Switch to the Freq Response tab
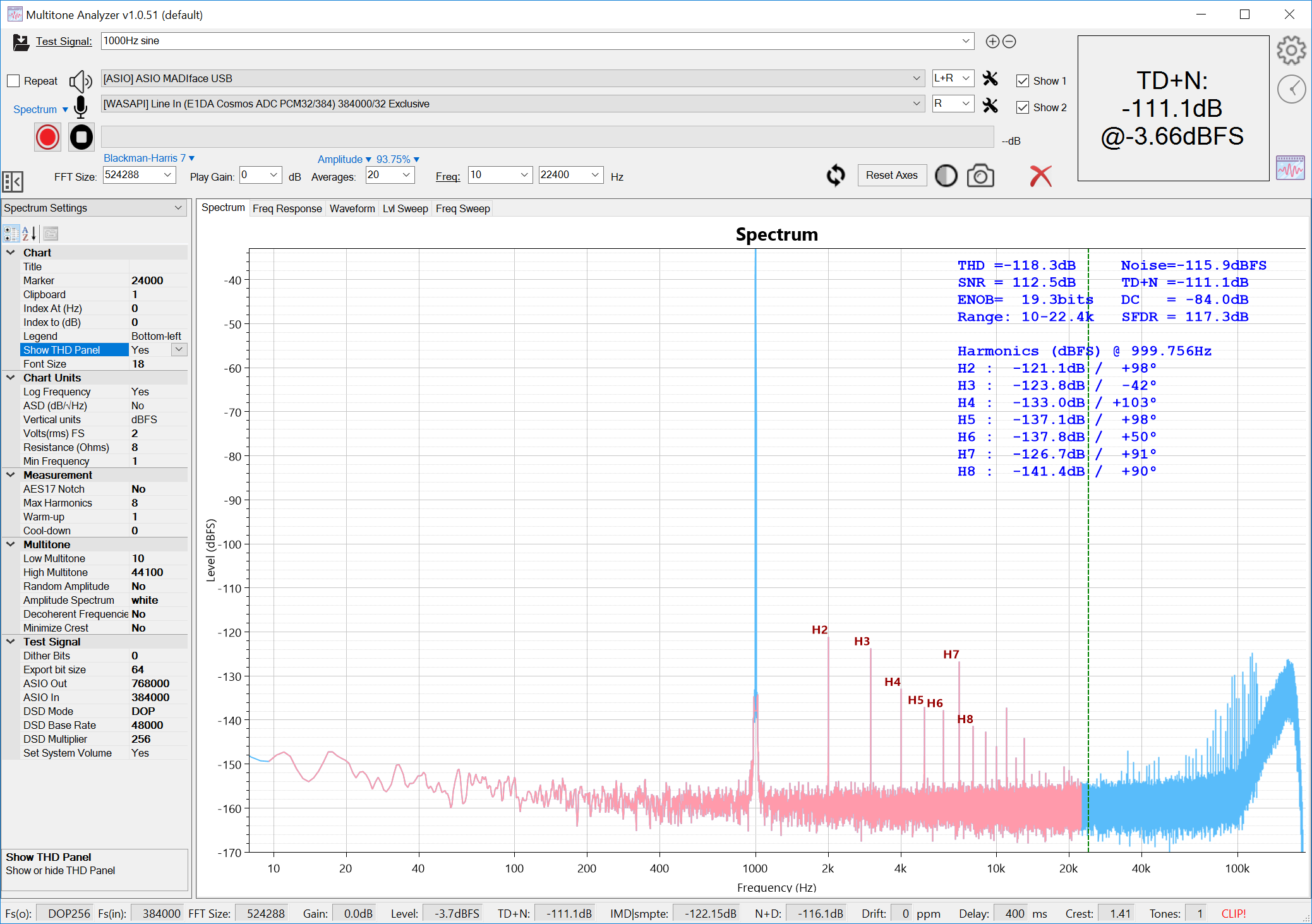This screenshot has height=924, width=1312. click(x=287, y=208)
